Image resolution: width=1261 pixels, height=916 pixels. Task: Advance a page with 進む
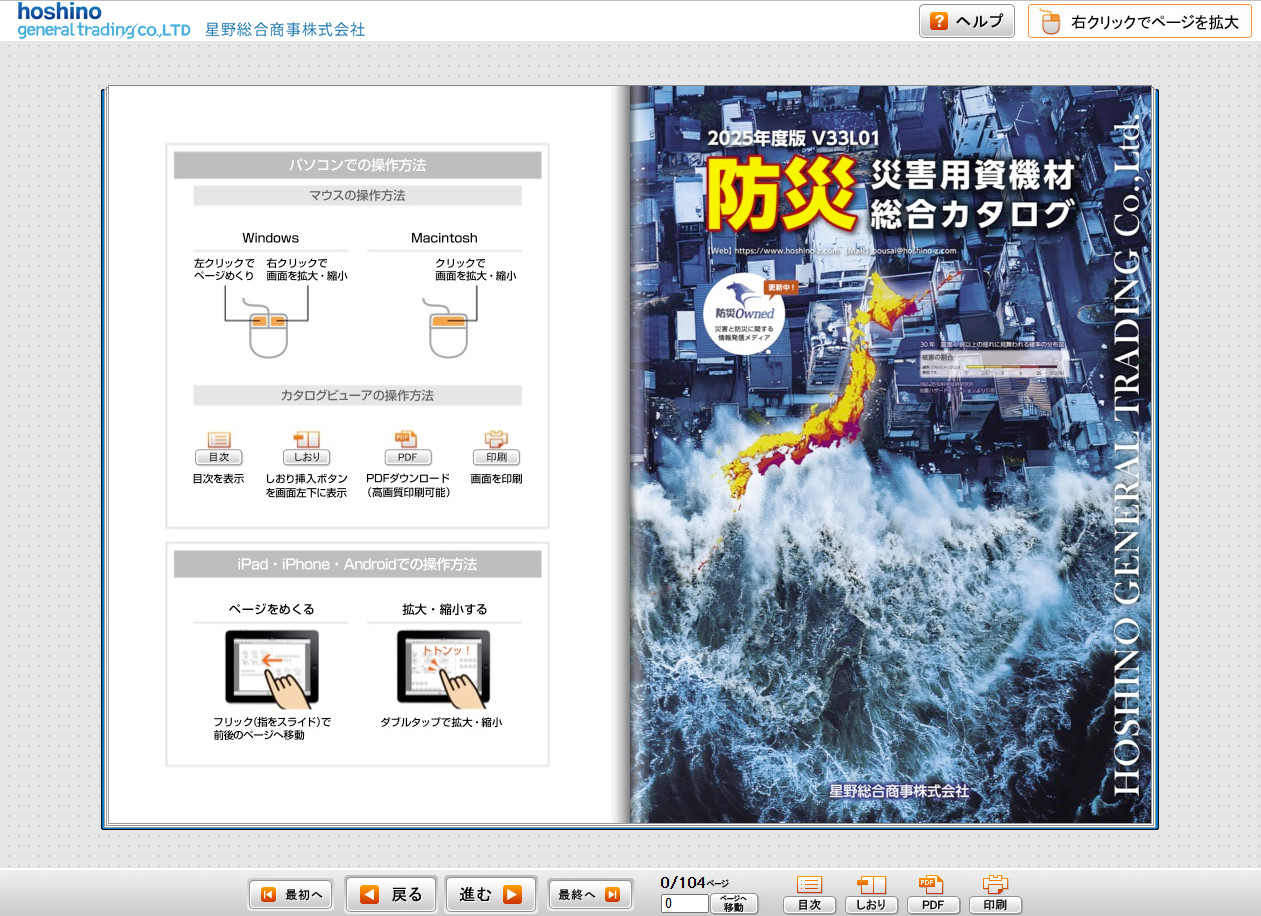pyautogui.click(x=491, y=894)
